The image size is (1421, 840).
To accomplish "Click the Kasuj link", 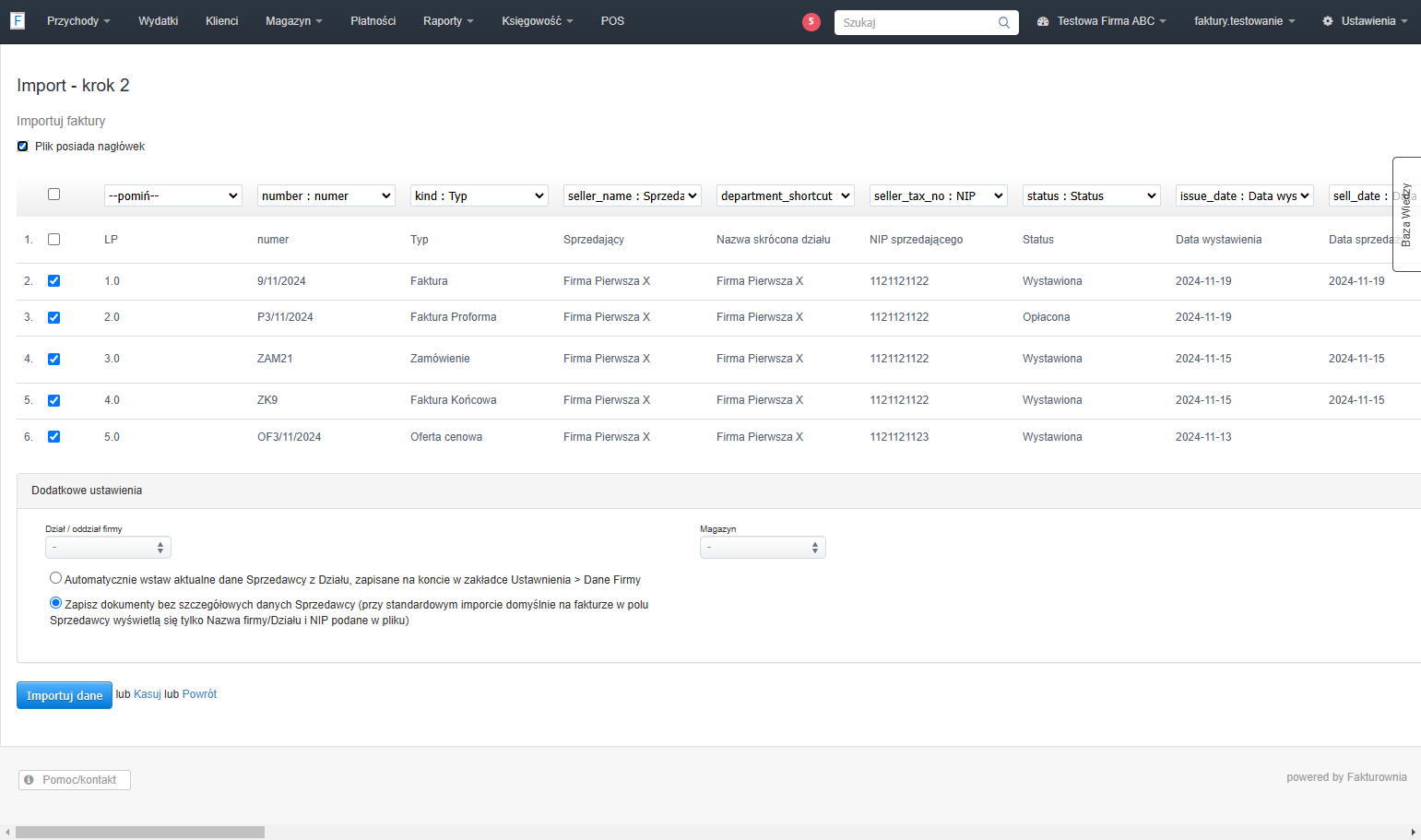I will (148, 694).
